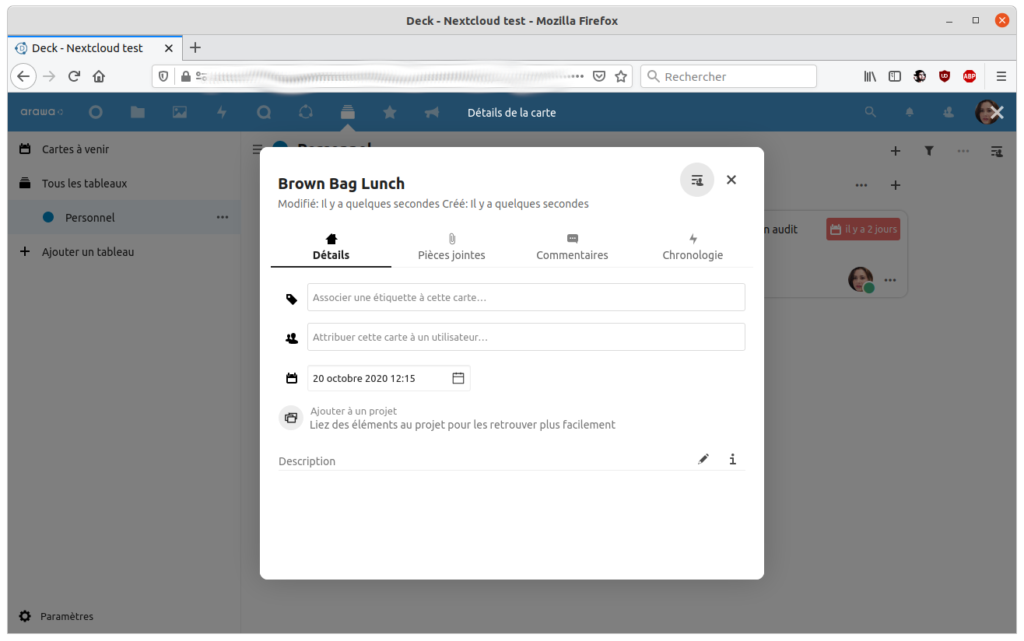The height and width of the screenshot is (641, 1024).
Task: Save page to Pocket icon
Action: click(599, 76)
